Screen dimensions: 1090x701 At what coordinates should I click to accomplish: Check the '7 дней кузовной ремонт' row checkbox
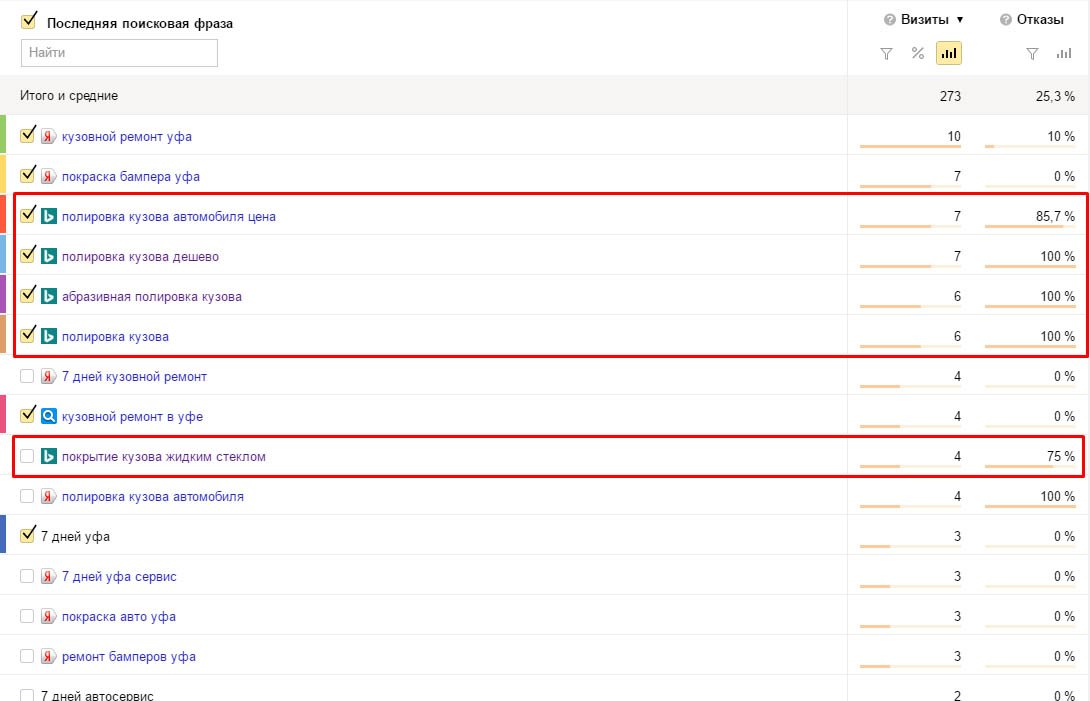(x=27, y=376)
